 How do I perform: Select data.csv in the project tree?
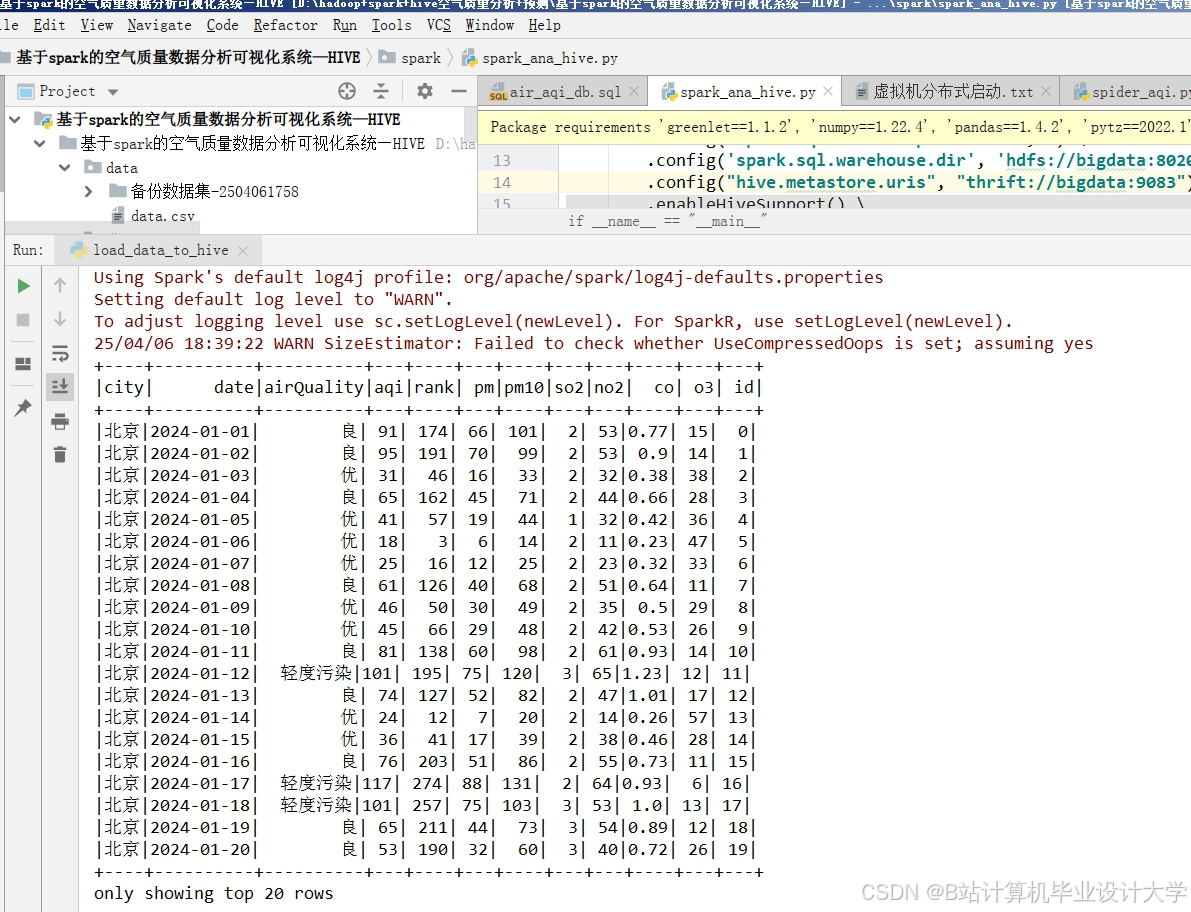(x=163, y=216)
